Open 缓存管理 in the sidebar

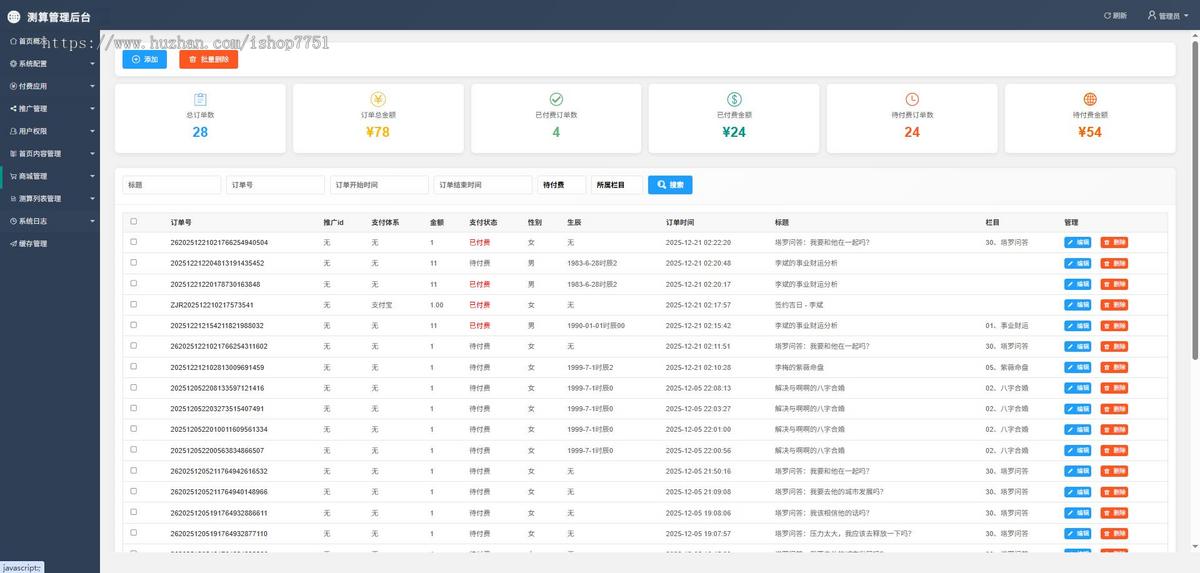[50, 243]
